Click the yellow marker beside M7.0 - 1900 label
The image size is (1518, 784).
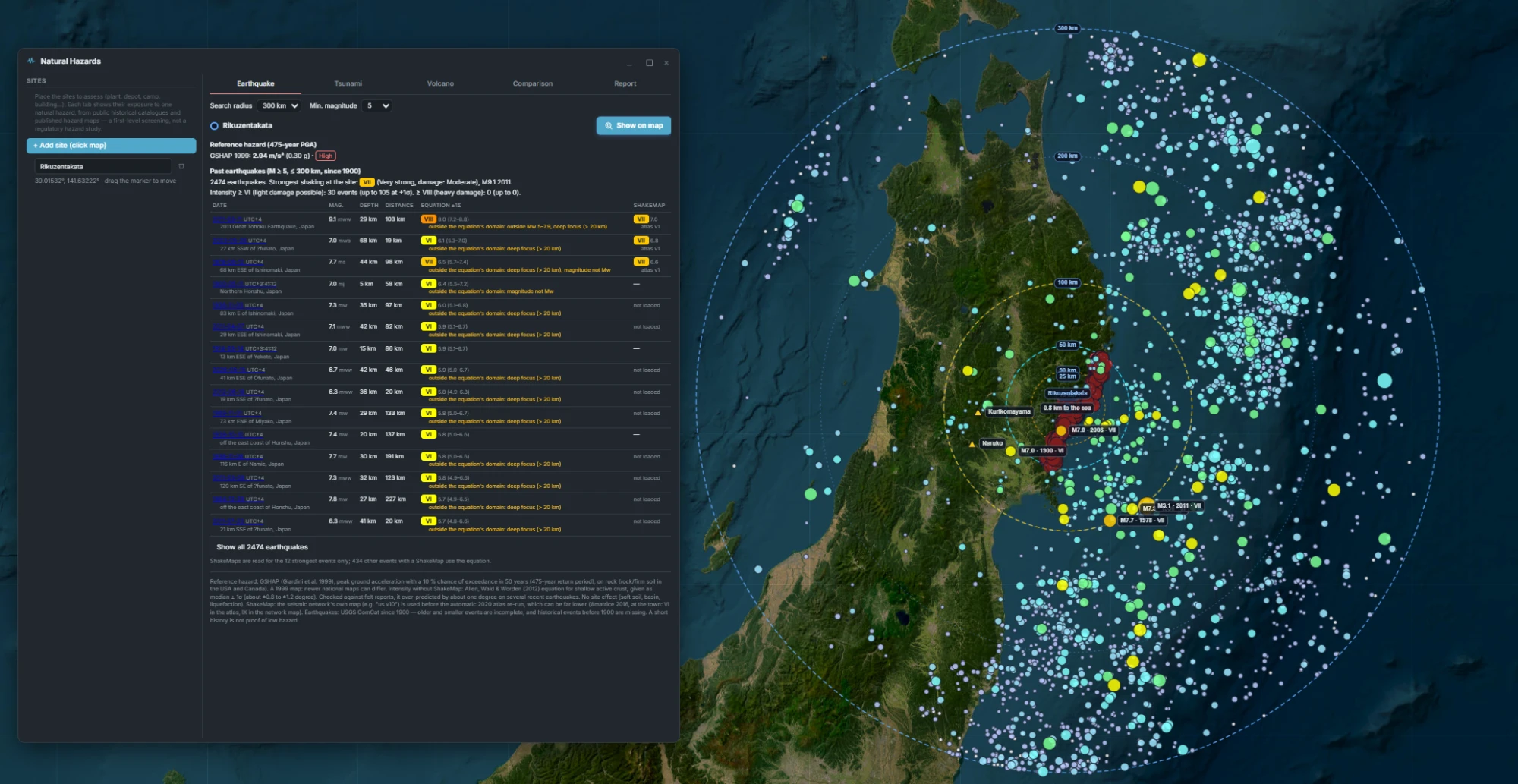pos(1010,451)
